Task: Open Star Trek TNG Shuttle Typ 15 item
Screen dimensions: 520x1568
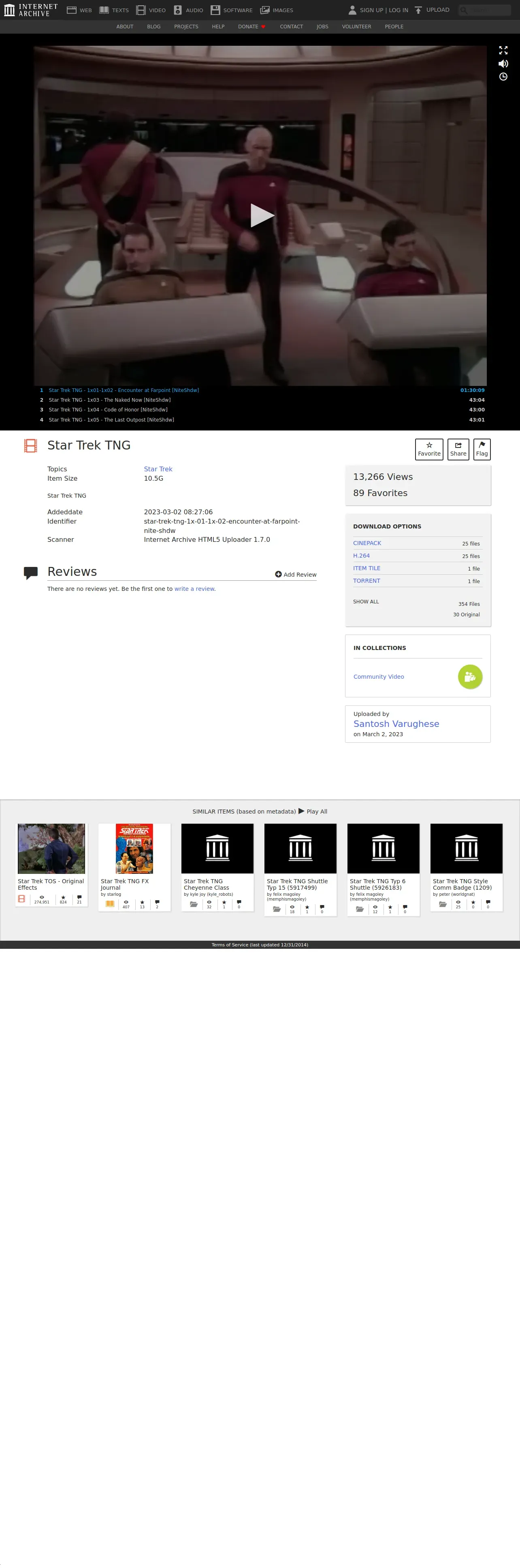Action: tap(300, 869)
